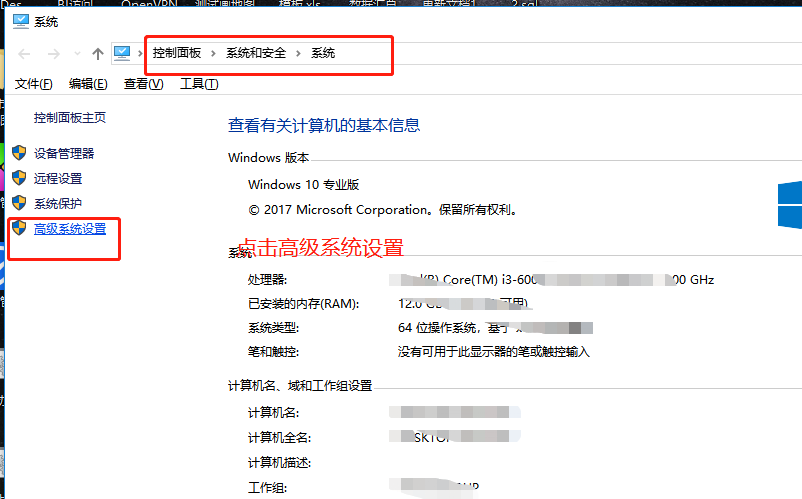Click the Forward navigation arrow
The image size is (802, 499).
coord(54,54)
